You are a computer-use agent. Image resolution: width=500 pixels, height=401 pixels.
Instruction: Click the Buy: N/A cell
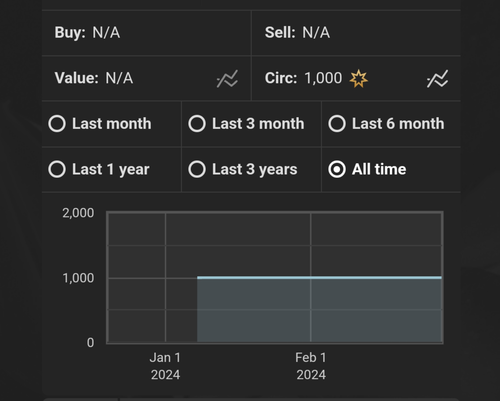pyautogui.click(x=146, y=33)
